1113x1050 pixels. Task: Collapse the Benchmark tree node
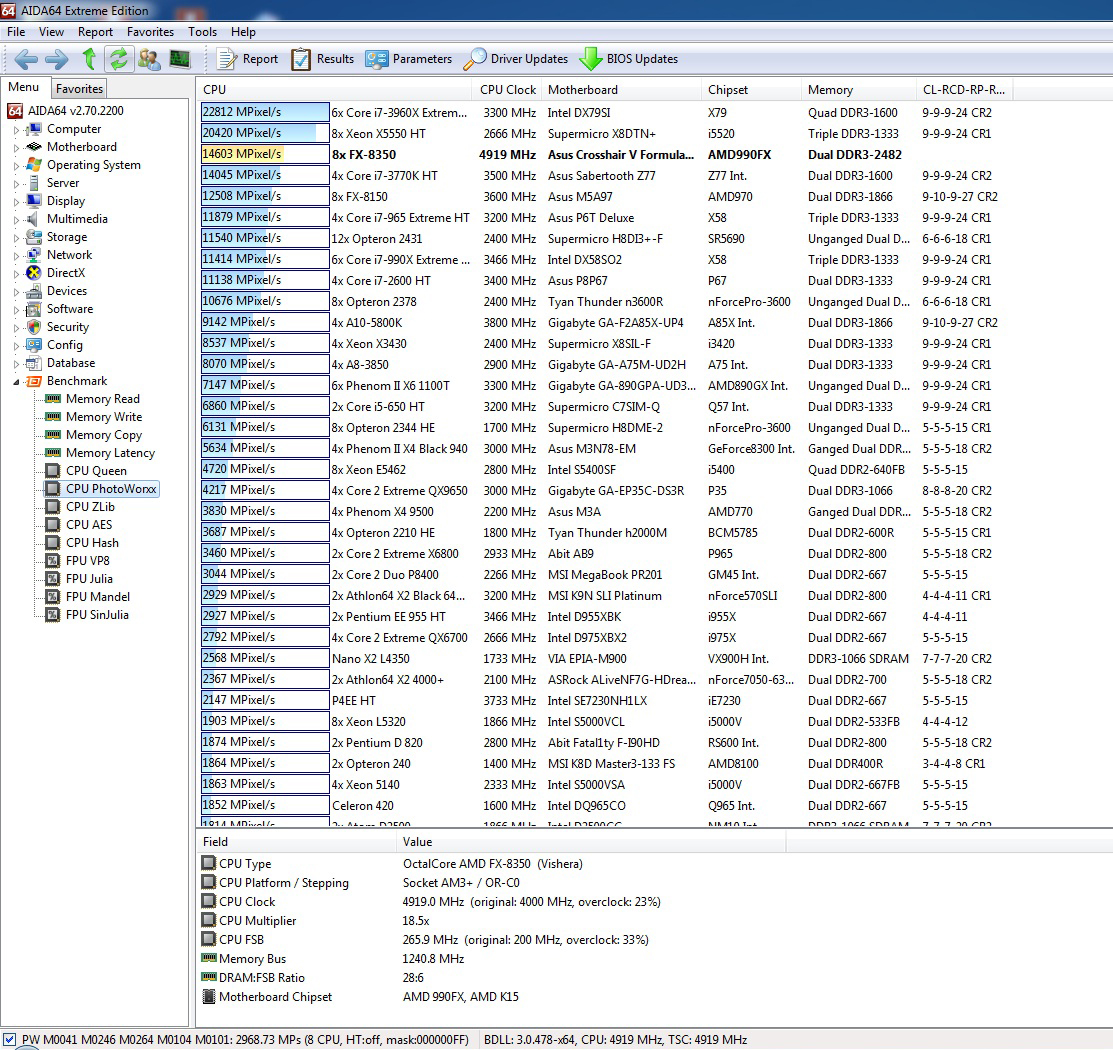click(x=16, y=382)
